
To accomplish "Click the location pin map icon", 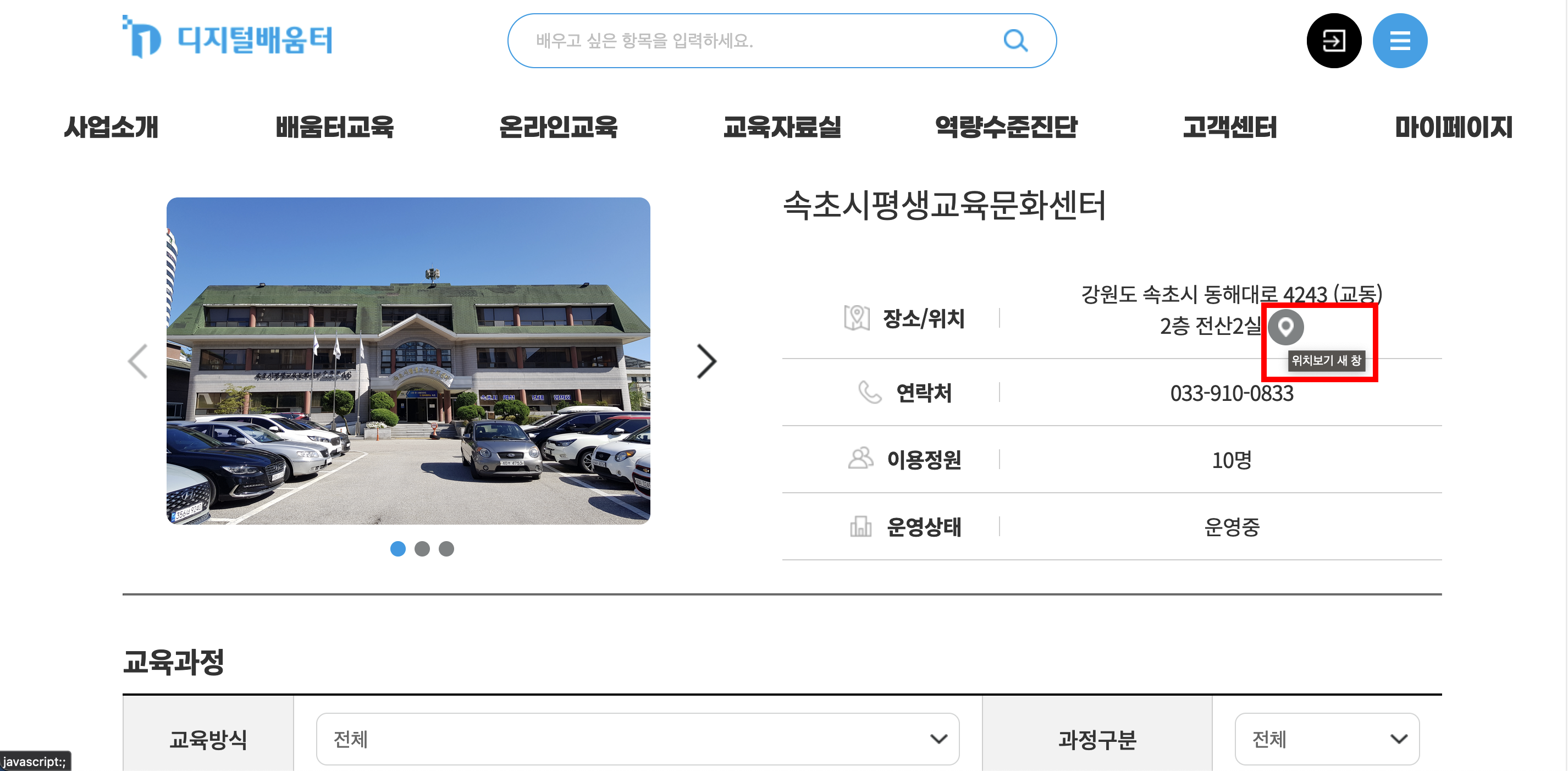I will point(1285,327).
